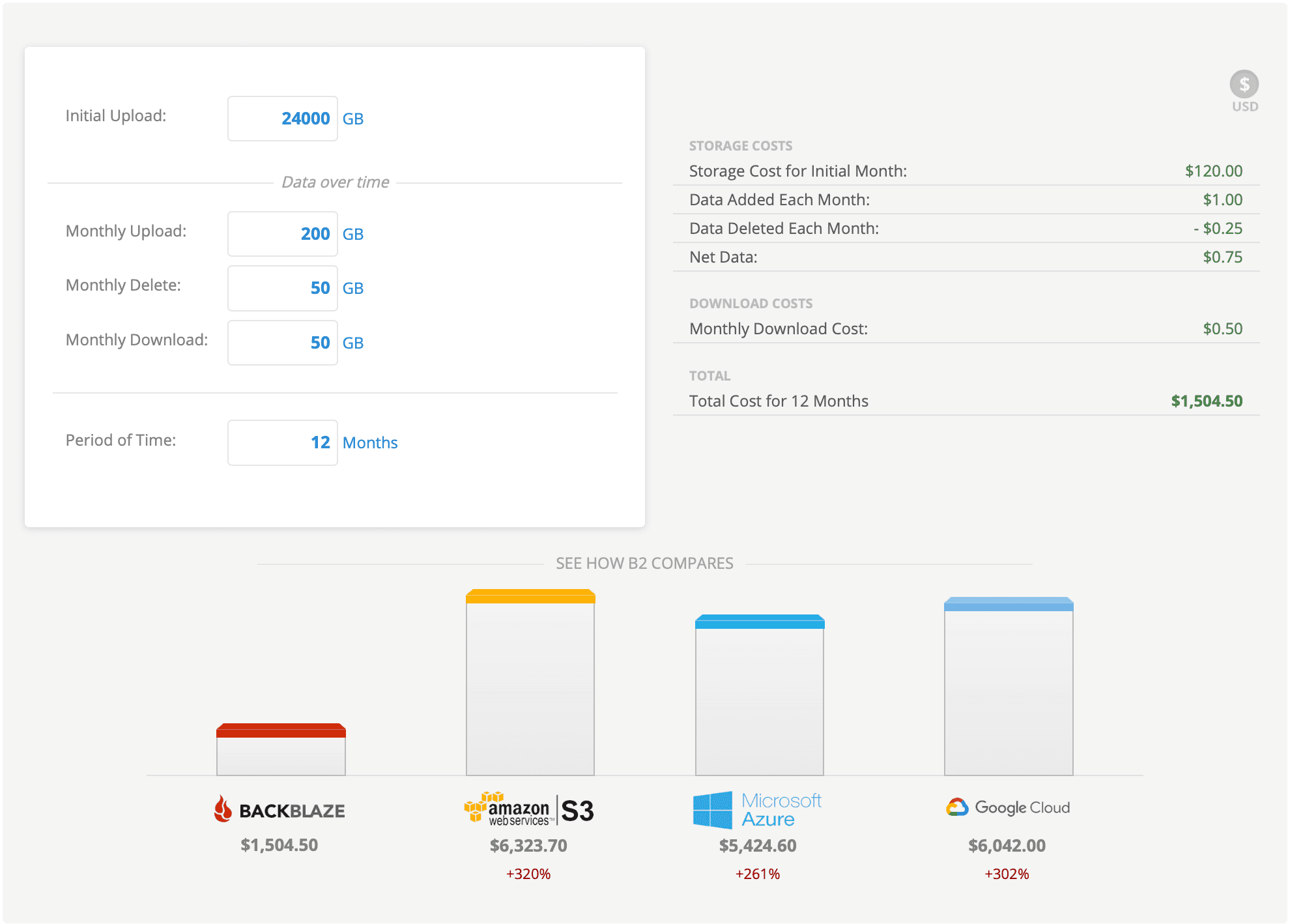Click the Microsoft Azure logo

[x=757, y=810]
